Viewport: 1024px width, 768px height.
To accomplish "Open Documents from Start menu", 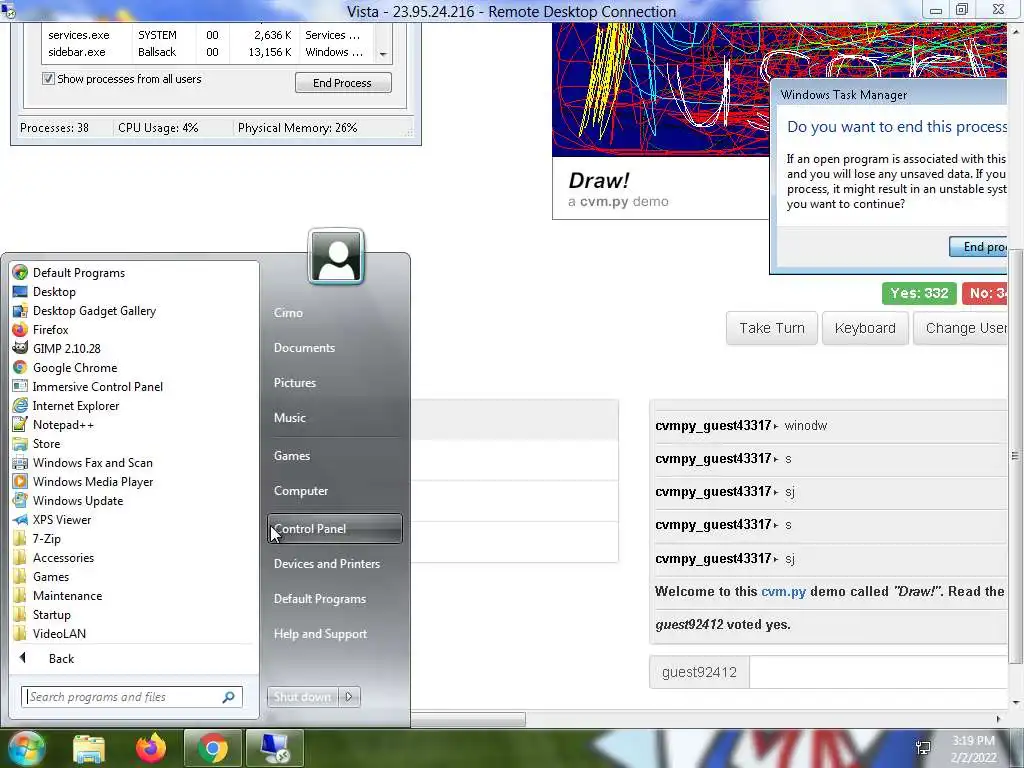I will tap(304, 347).
